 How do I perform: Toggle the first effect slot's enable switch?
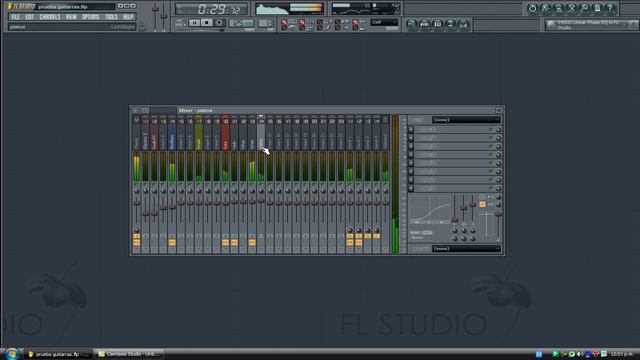click(491, 129)
